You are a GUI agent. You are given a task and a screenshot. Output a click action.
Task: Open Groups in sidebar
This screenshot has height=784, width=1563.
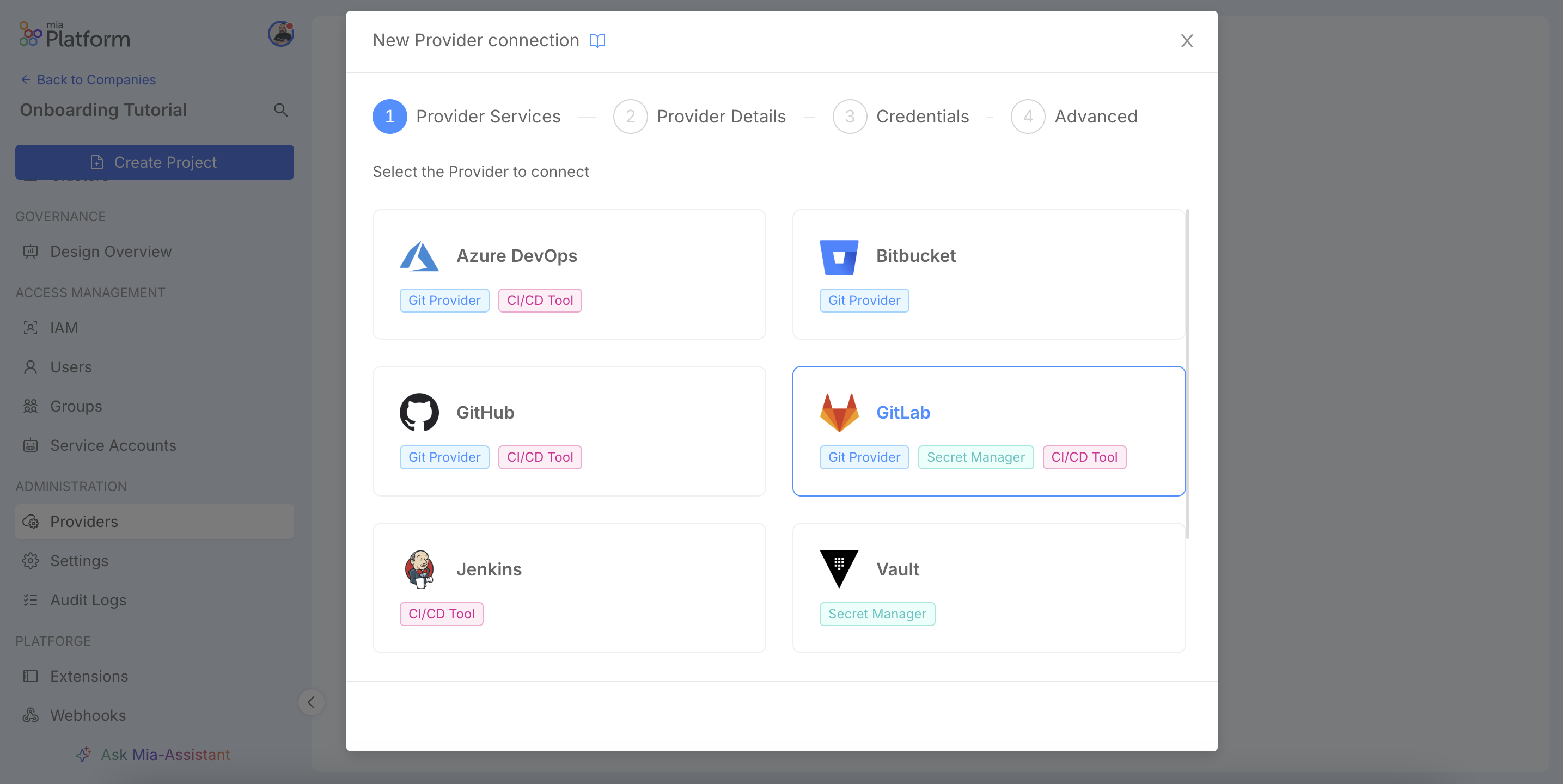(x=155, y=406)
